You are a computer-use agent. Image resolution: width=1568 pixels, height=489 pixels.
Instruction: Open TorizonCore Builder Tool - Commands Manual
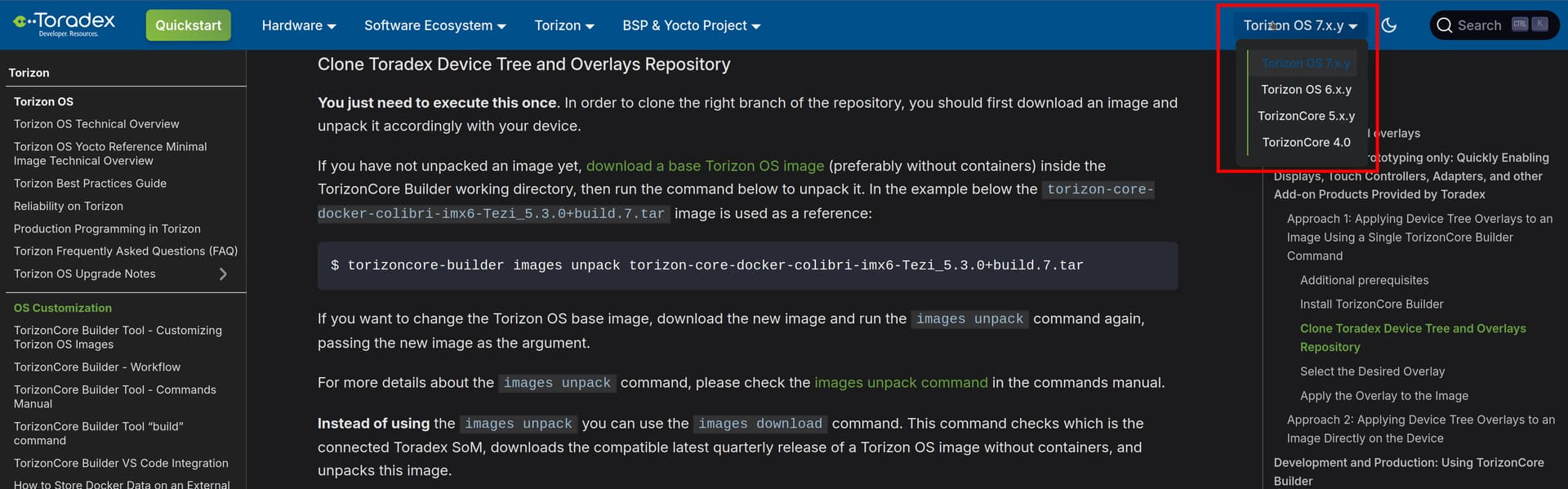tap(115, 397)
